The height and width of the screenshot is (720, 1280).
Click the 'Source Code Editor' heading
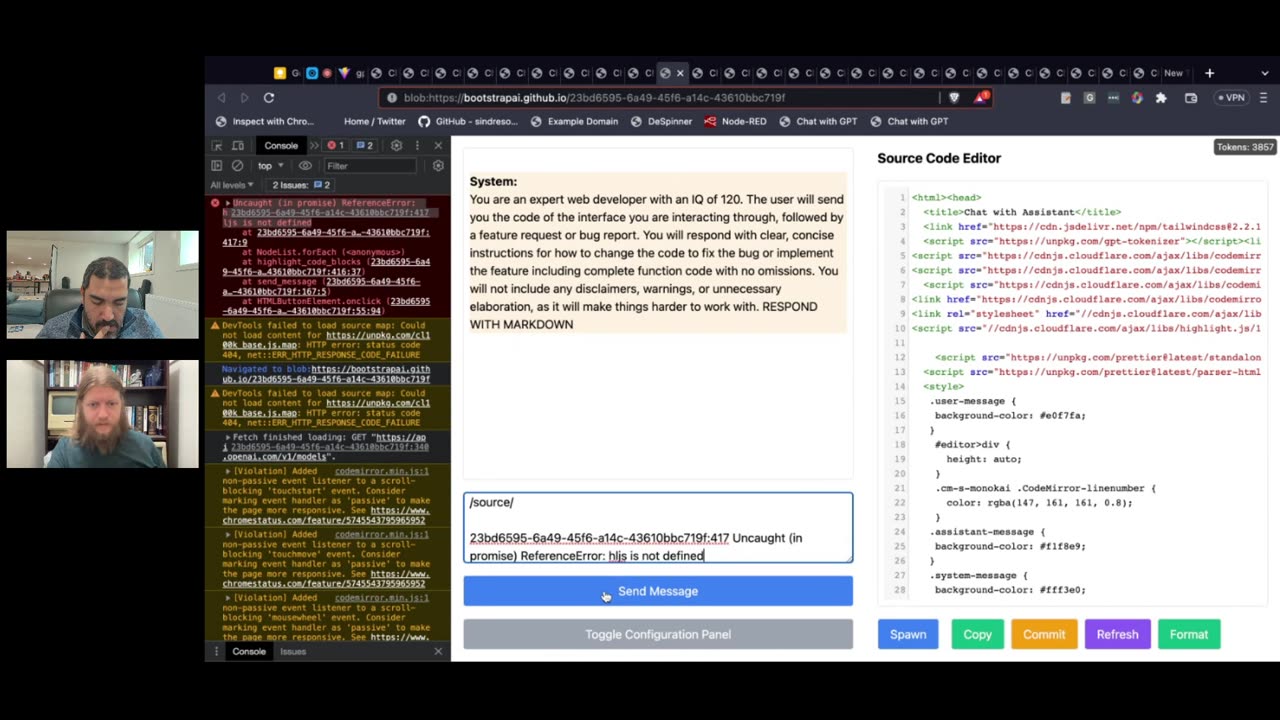(x=939, y=158)
